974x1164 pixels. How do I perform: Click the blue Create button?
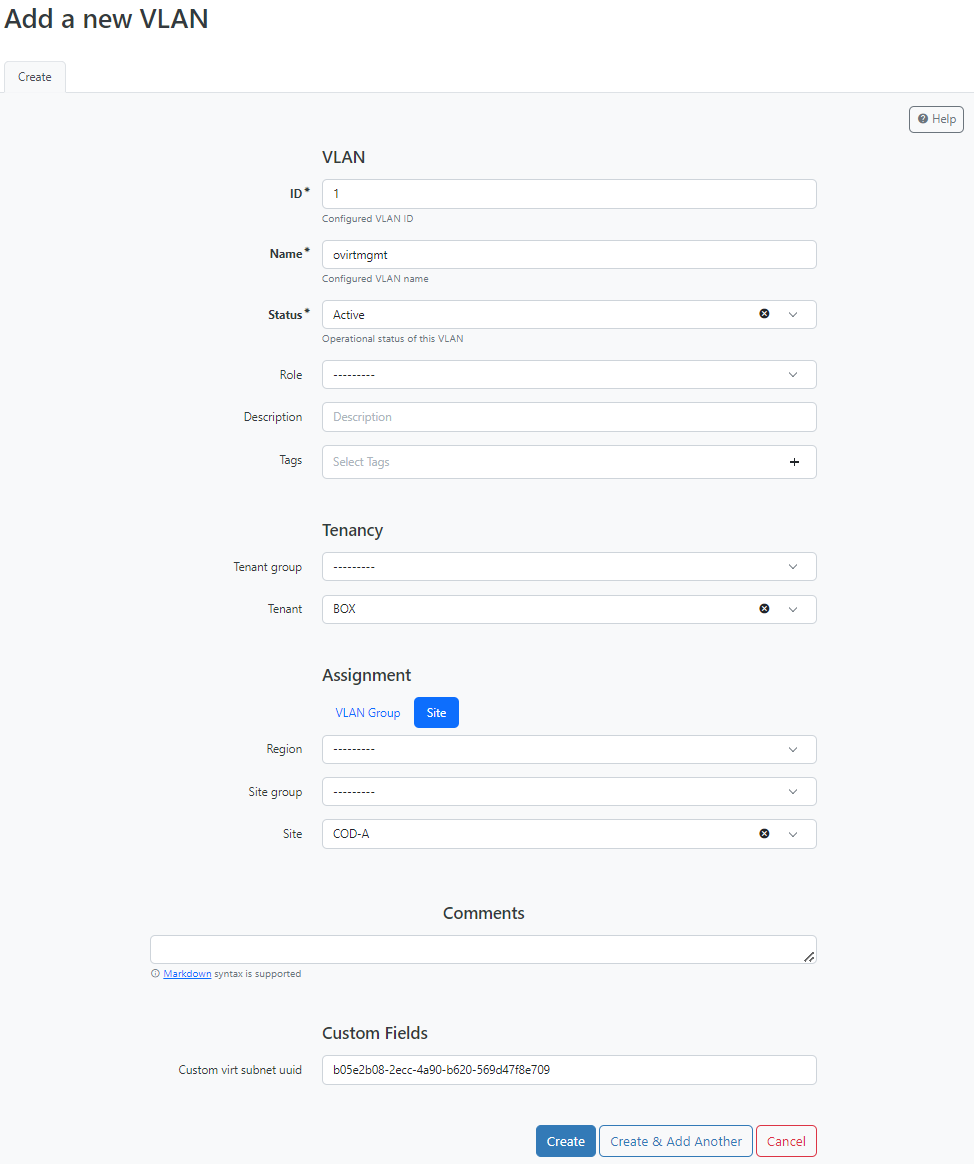566,1141
